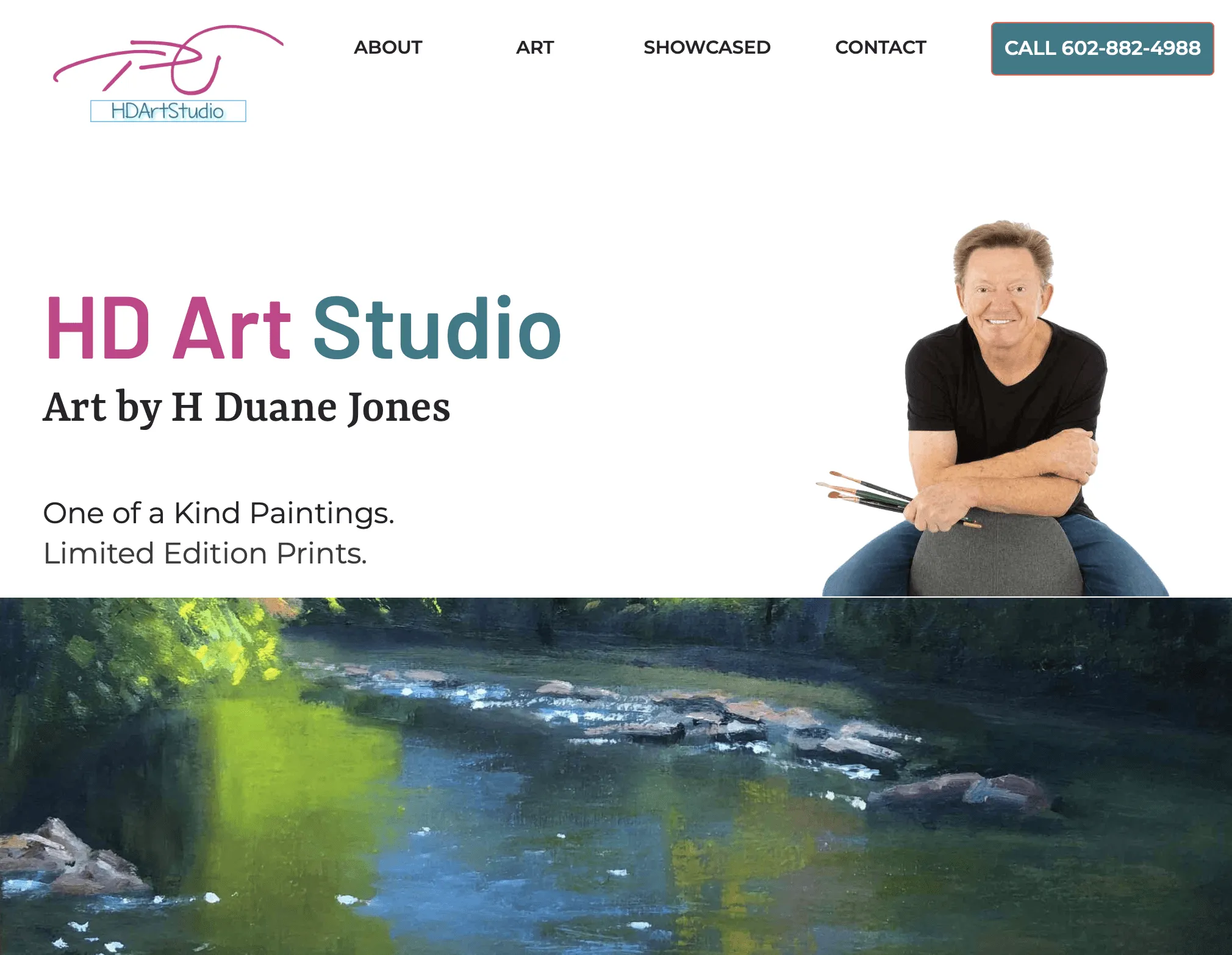This screenshot has height=955, width=1232.
Task: Click the HDArtStudio signature logo
Action: 168,74
